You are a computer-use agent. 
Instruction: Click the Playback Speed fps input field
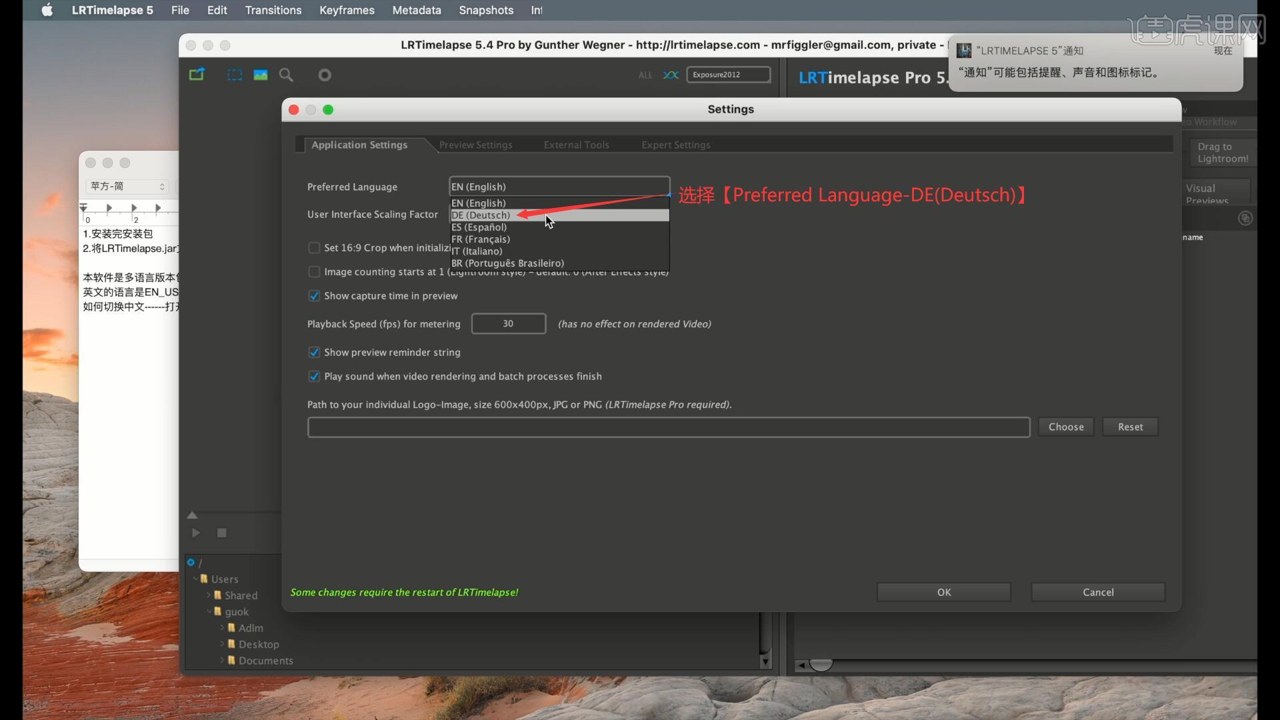click(x=508, y=324)
